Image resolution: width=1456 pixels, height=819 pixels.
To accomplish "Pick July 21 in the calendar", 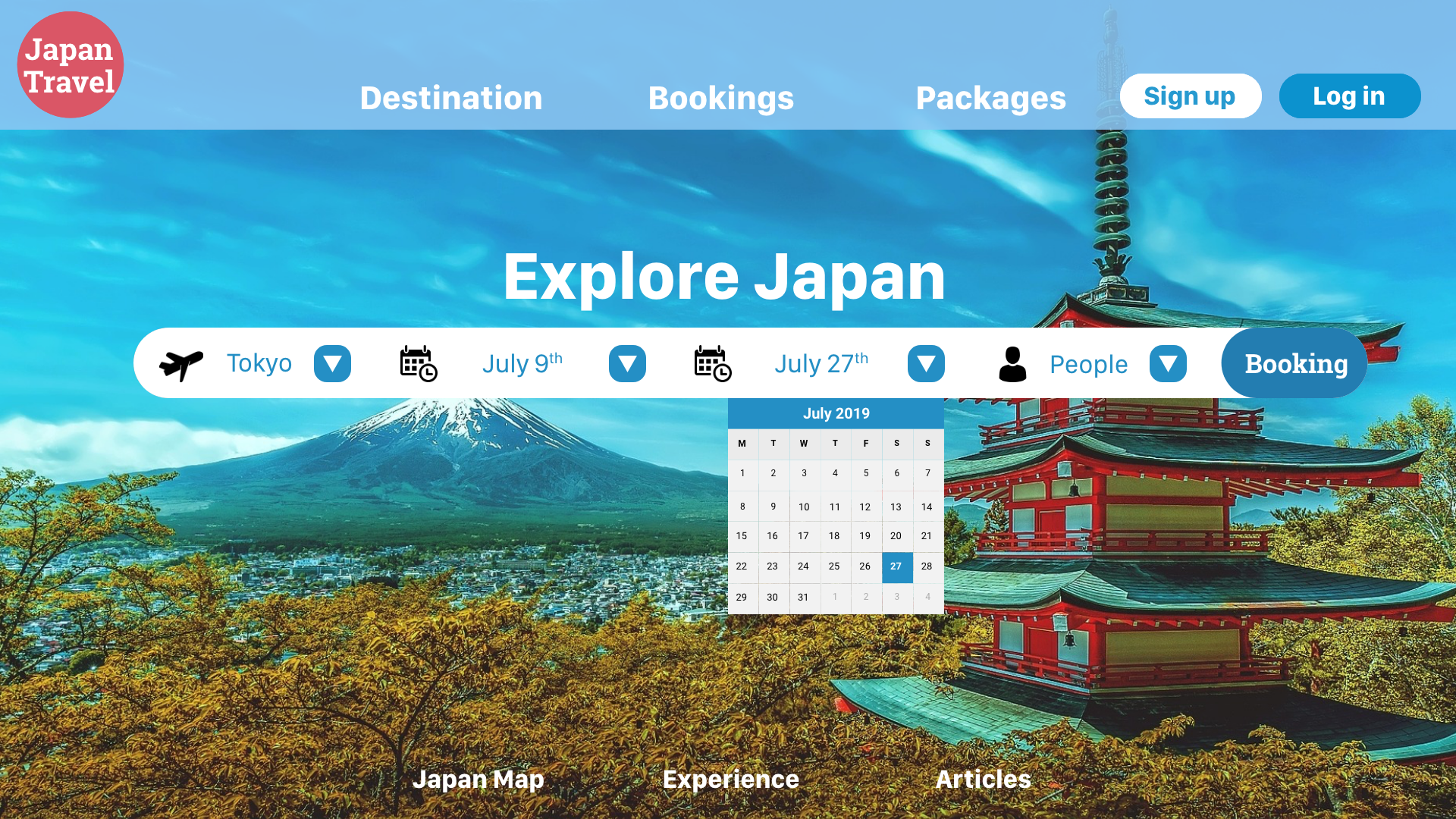I will pos(927,536).
